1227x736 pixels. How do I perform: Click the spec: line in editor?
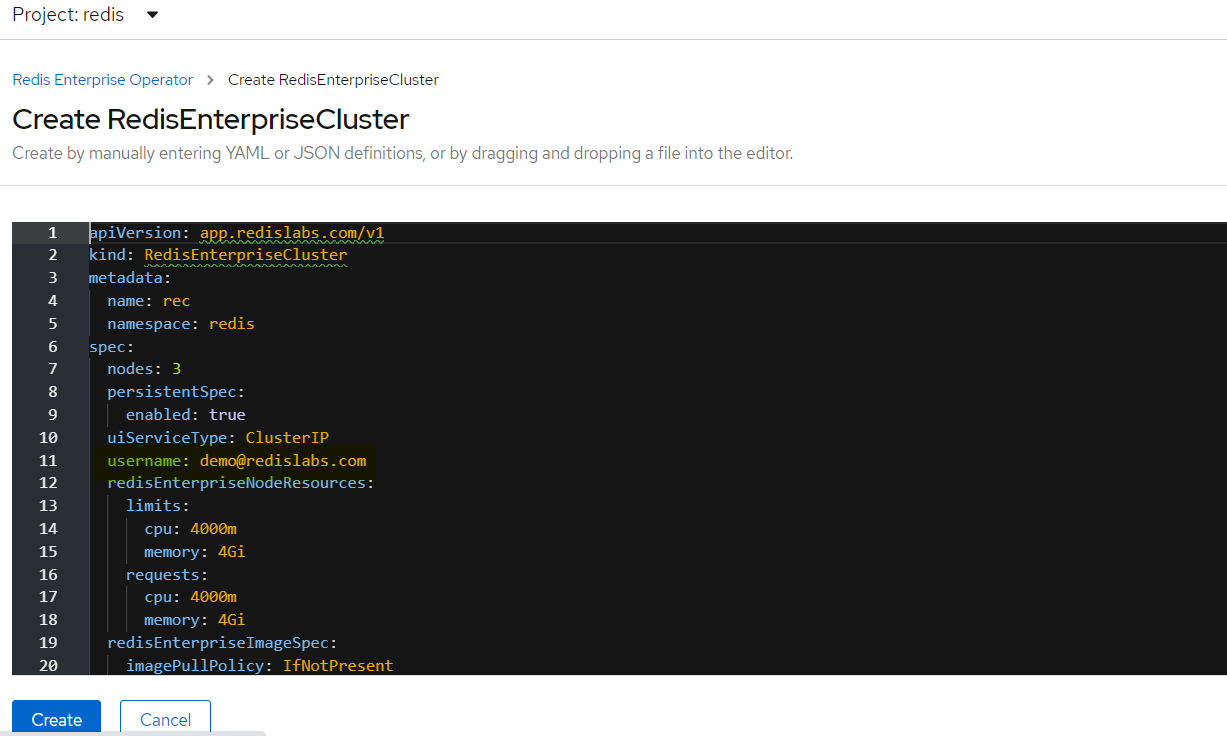coord(111,346)
